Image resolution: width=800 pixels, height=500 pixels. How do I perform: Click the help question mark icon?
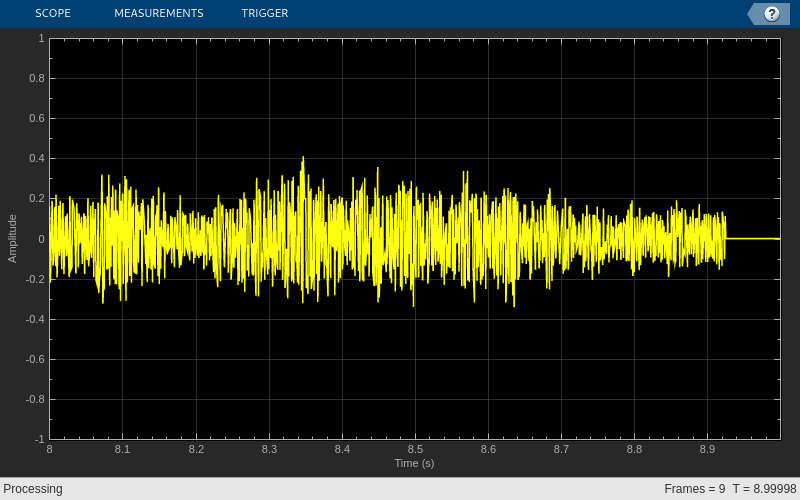click(x=771, y=14)
